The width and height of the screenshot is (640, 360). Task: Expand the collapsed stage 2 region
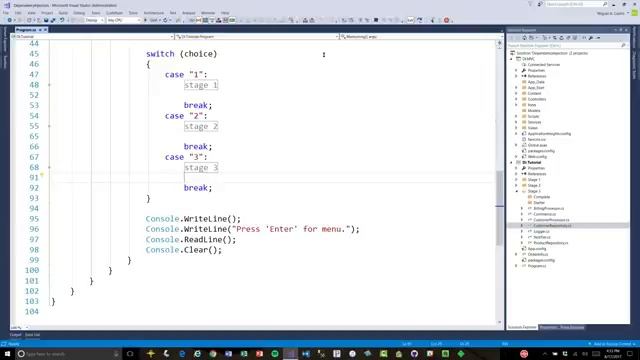pyautogui.click(x=201, y=126)
